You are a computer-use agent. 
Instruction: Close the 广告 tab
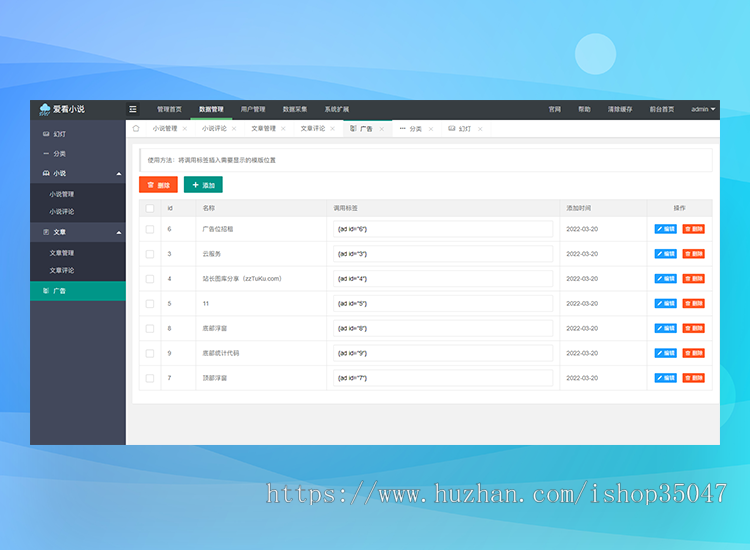click(x=381, y=129)
